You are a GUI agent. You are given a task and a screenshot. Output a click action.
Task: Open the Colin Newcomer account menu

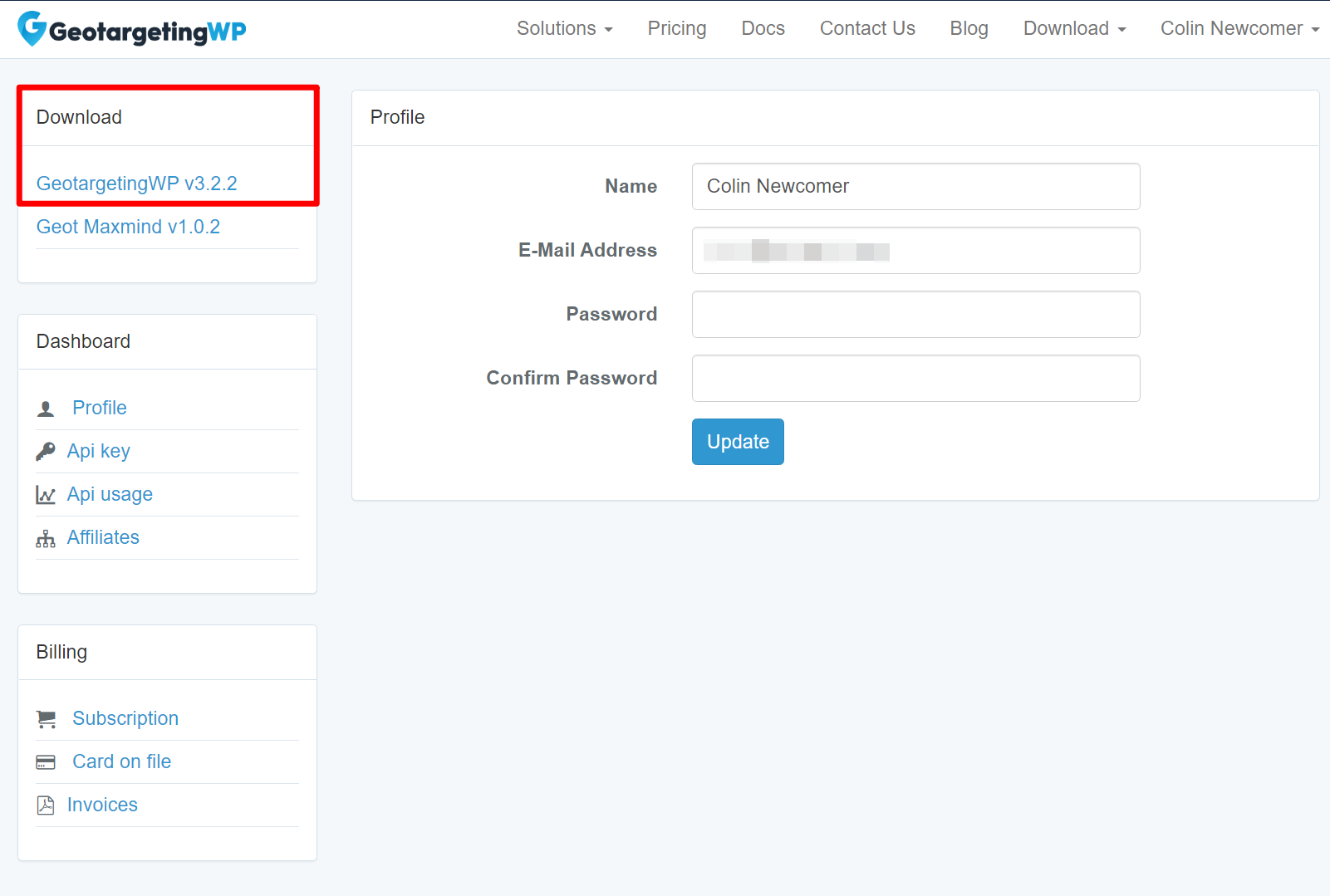coord(1239,28)
